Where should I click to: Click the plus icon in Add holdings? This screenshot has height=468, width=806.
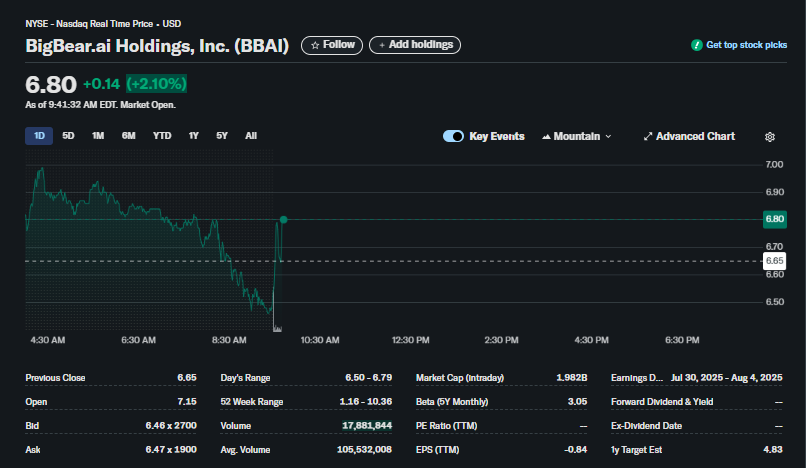click(382, 45)
